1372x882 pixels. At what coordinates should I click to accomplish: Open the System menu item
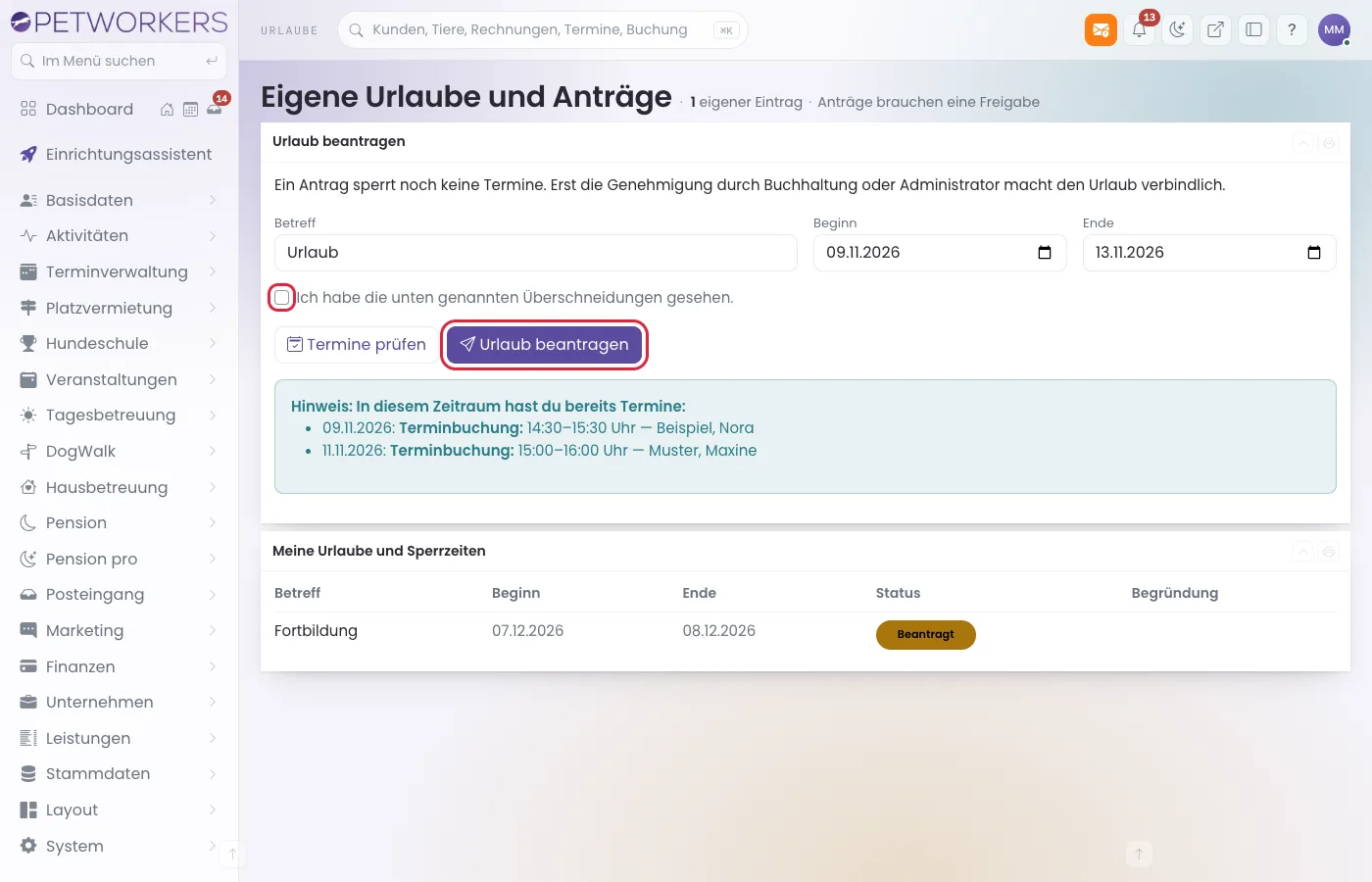click(119, 846)
